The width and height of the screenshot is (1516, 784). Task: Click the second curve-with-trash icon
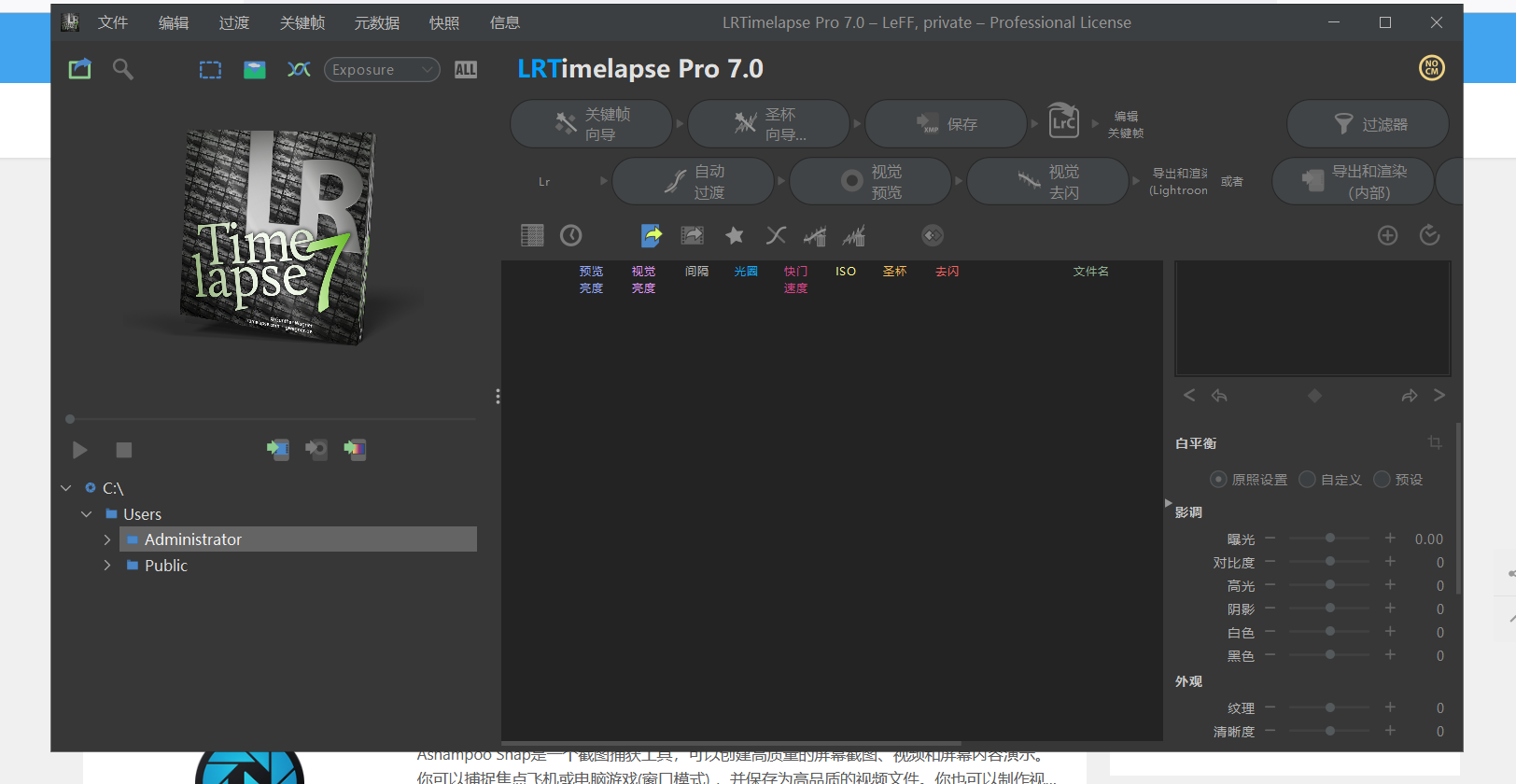(854, 235)
